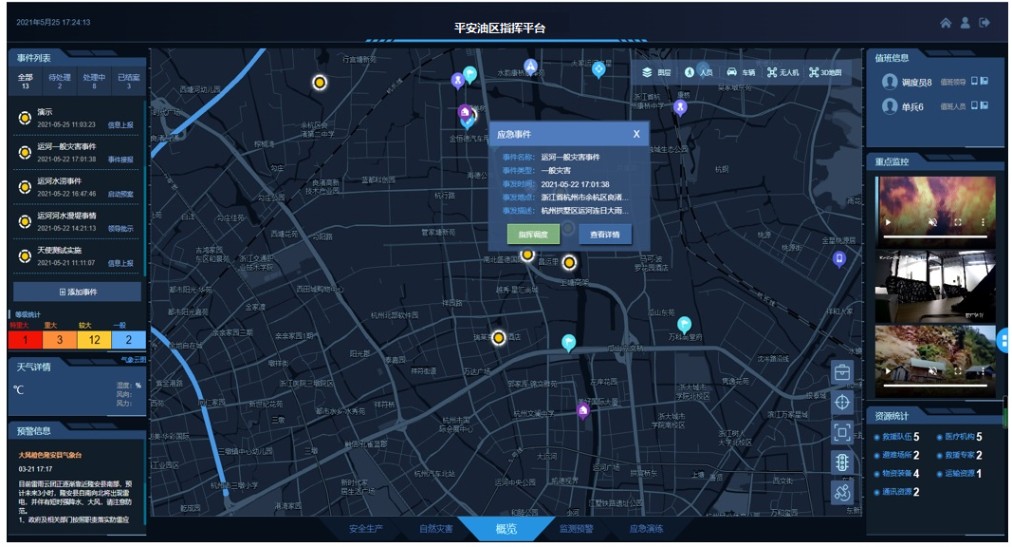This screenshot has width=1012, height=547.
Task: Click phone icon next to 单兵6
Action: (975, 105)
